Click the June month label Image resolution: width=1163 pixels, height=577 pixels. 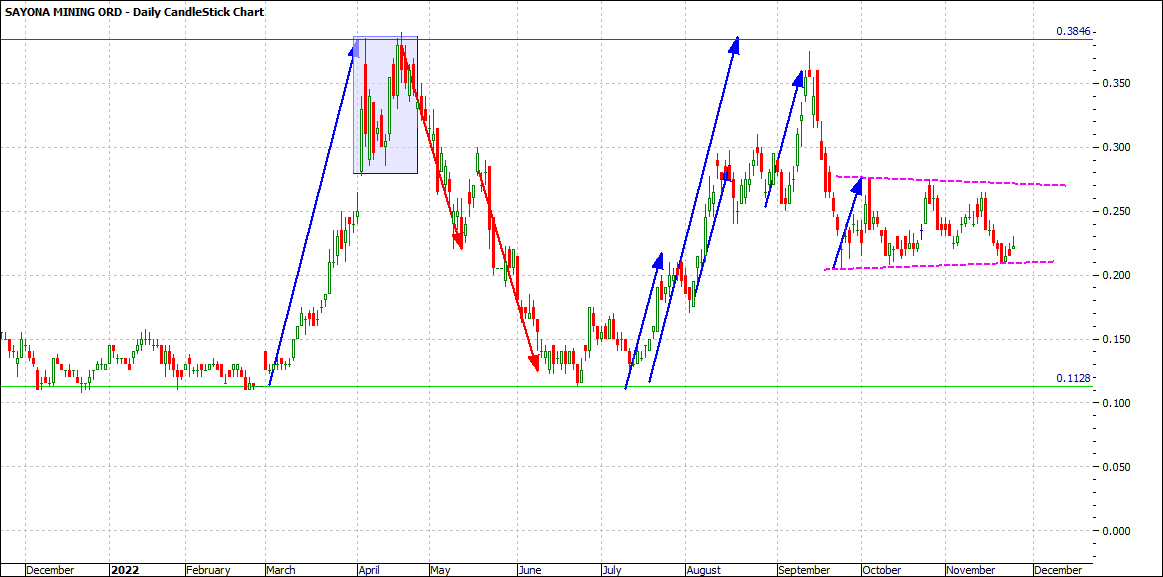[x=531, y=570]
